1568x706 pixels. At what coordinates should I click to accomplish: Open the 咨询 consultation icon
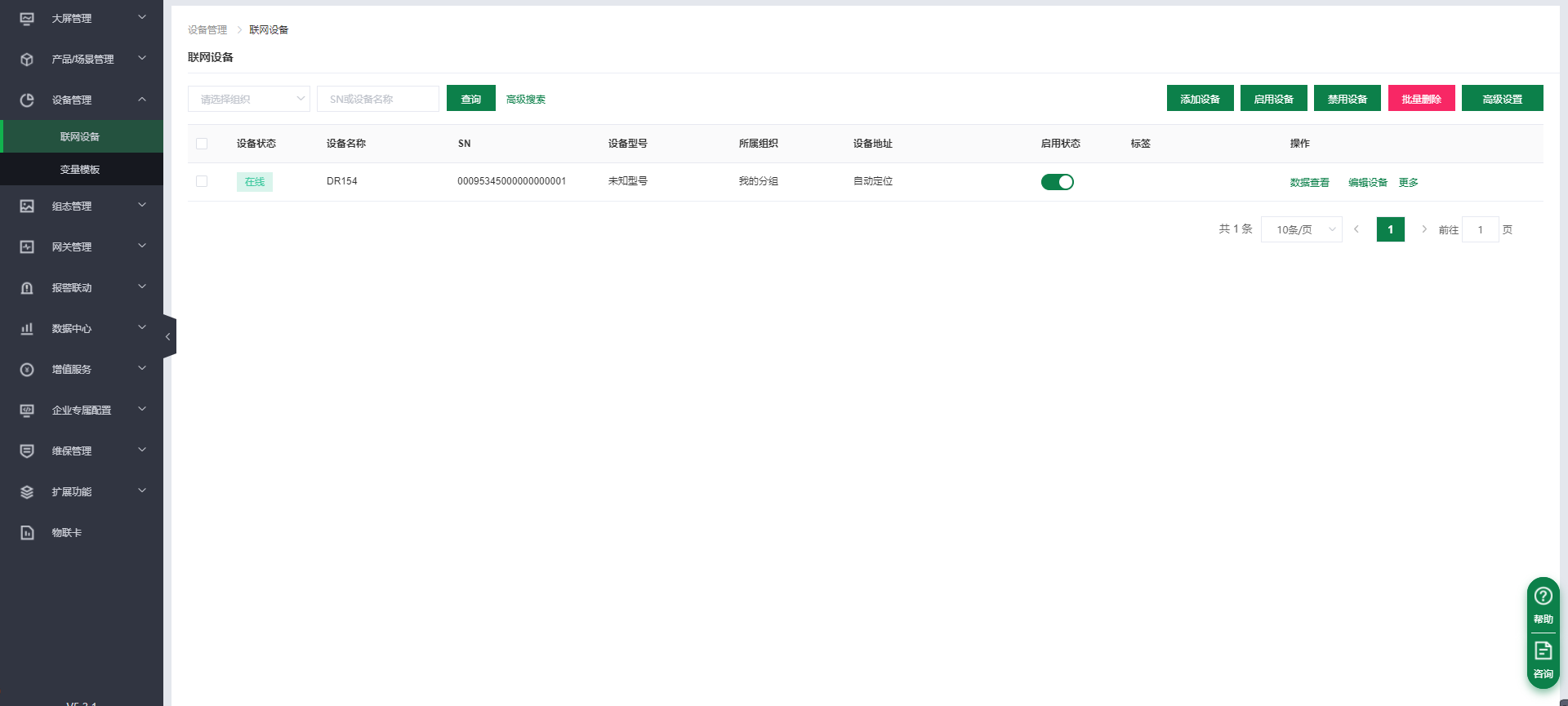pyautogui.click(x=1543, y=650)
